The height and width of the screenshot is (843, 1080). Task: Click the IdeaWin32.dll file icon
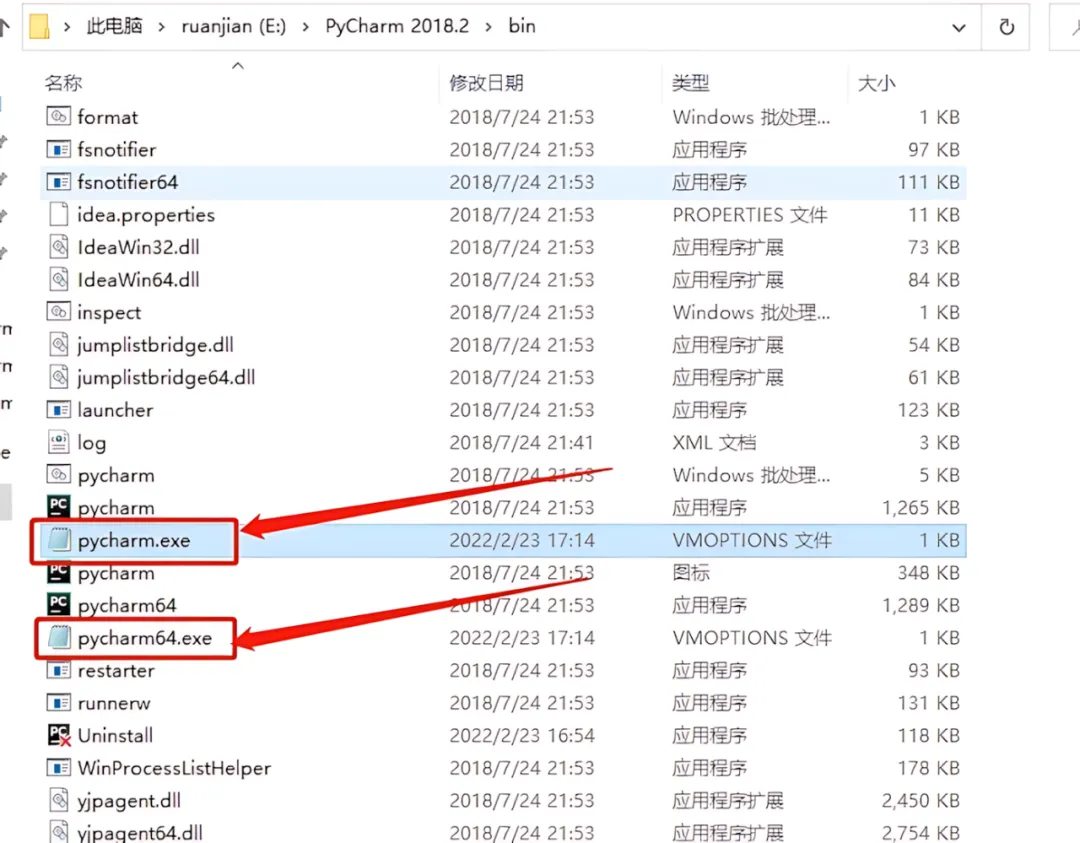pos(59,247)
